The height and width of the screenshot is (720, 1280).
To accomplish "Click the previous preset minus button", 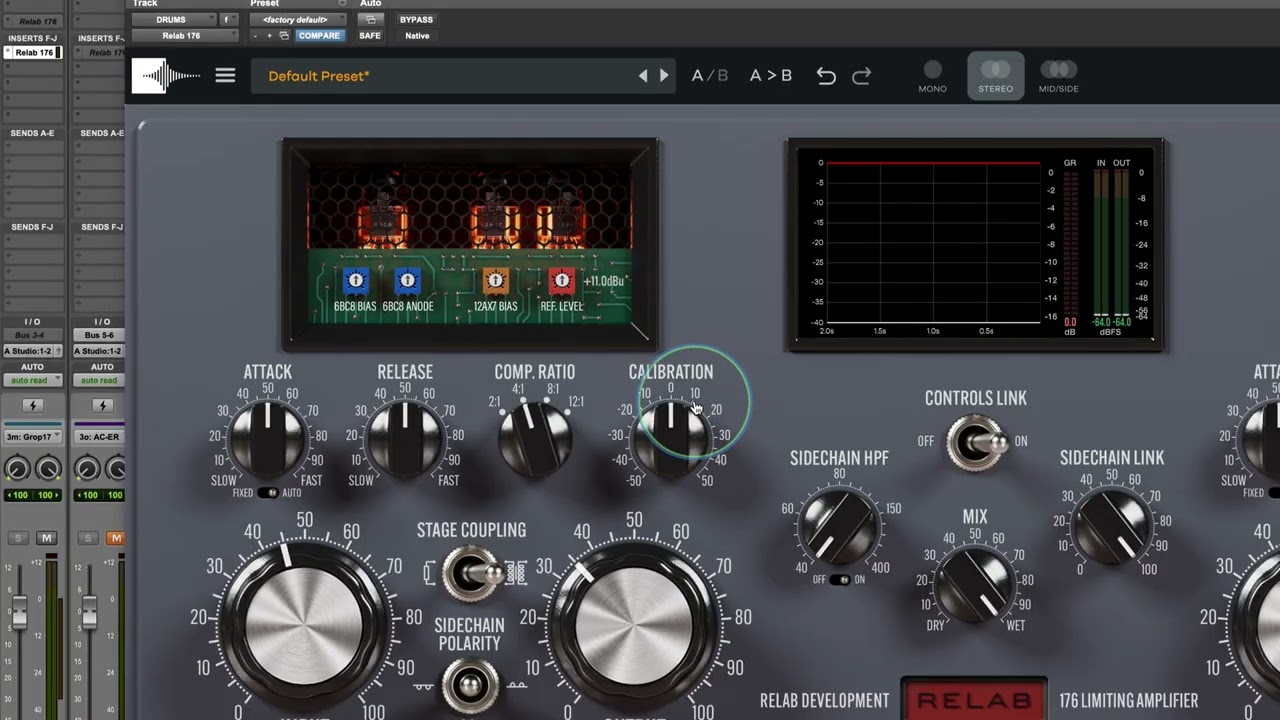I will (x=256, y=35).
